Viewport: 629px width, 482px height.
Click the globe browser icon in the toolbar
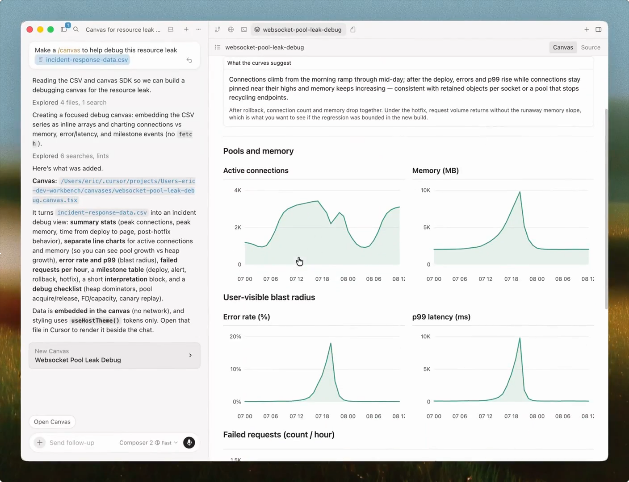click(231, 29)
